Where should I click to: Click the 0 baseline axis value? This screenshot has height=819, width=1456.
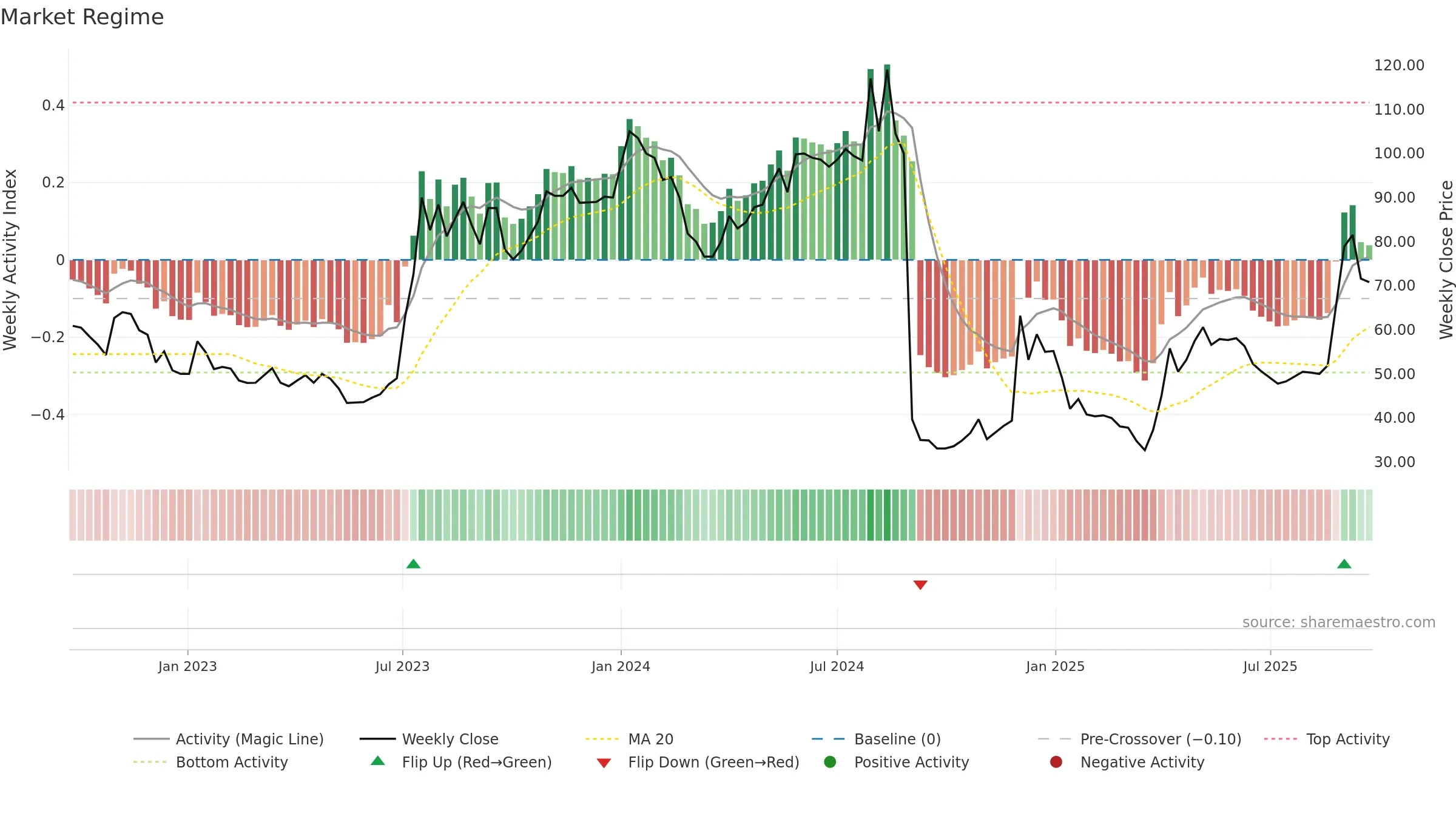click(x=60, y=260)
